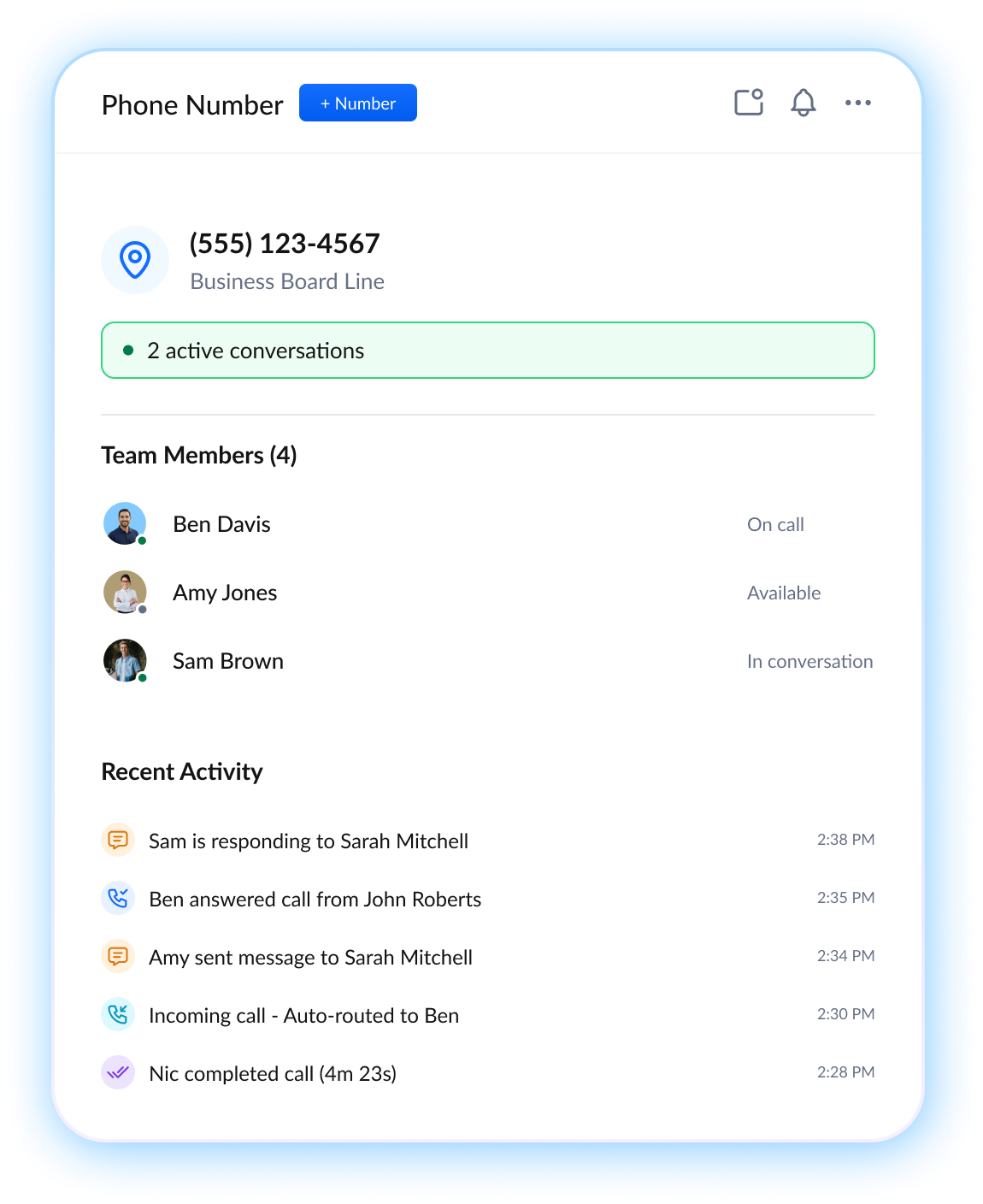This screenshot has height=1204, width=983.
Task: Open Ben Davis's profile avatar
Action: click(125, 523)
